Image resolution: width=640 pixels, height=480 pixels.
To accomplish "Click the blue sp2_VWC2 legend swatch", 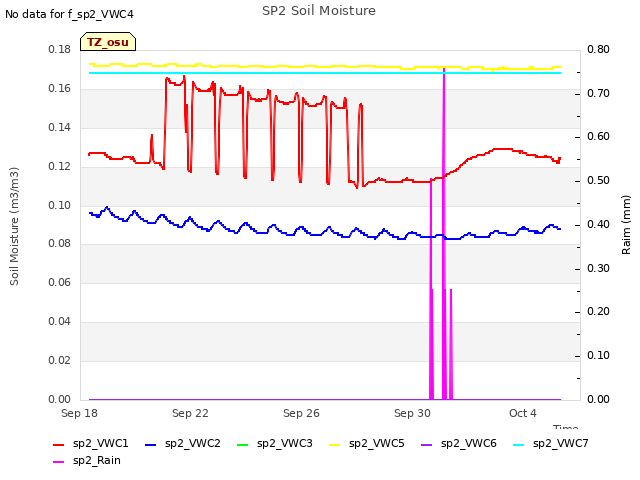I will [x=151, y=444].
